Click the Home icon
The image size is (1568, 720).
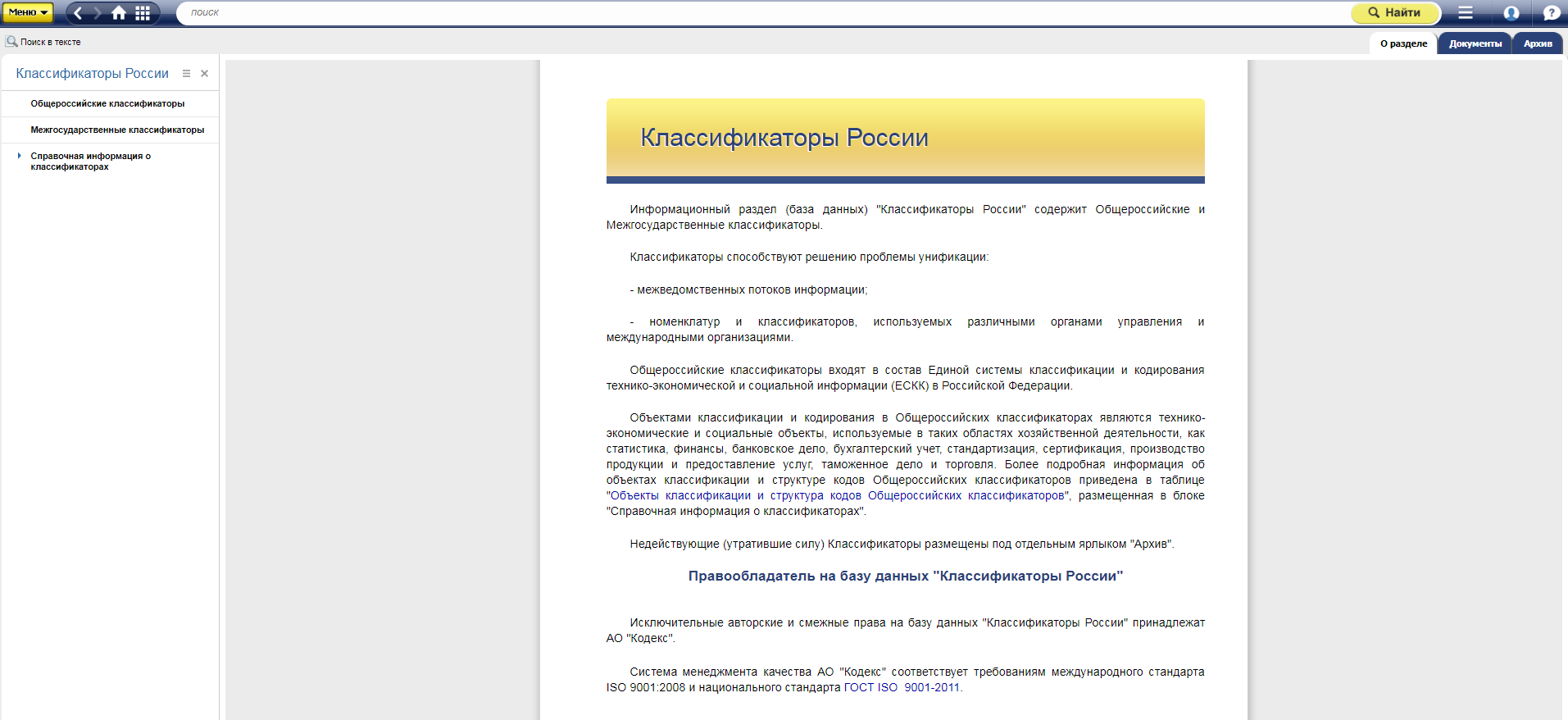click(120, 13)
